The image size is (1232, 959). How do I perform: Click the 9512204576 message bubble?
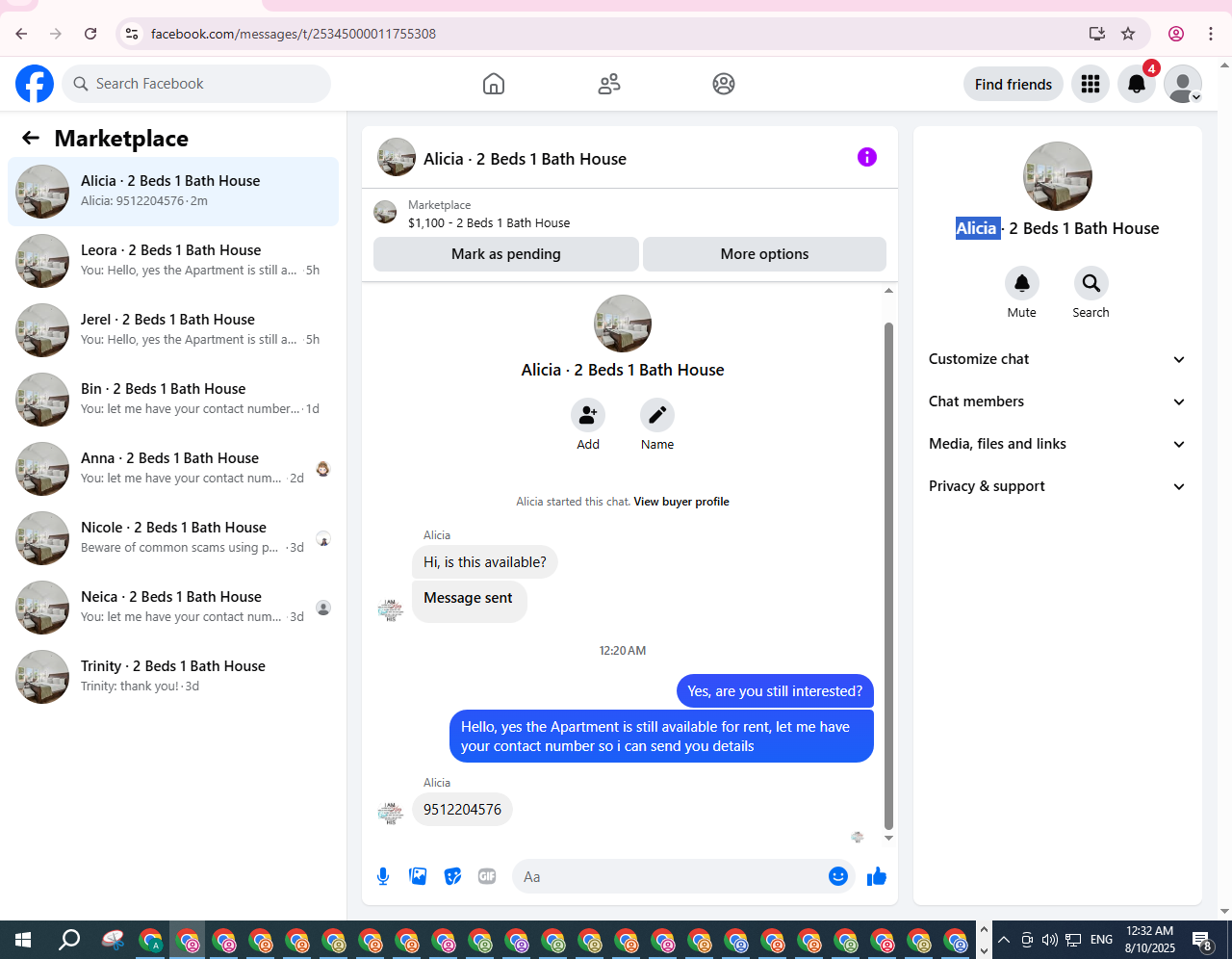coord(462,810)
